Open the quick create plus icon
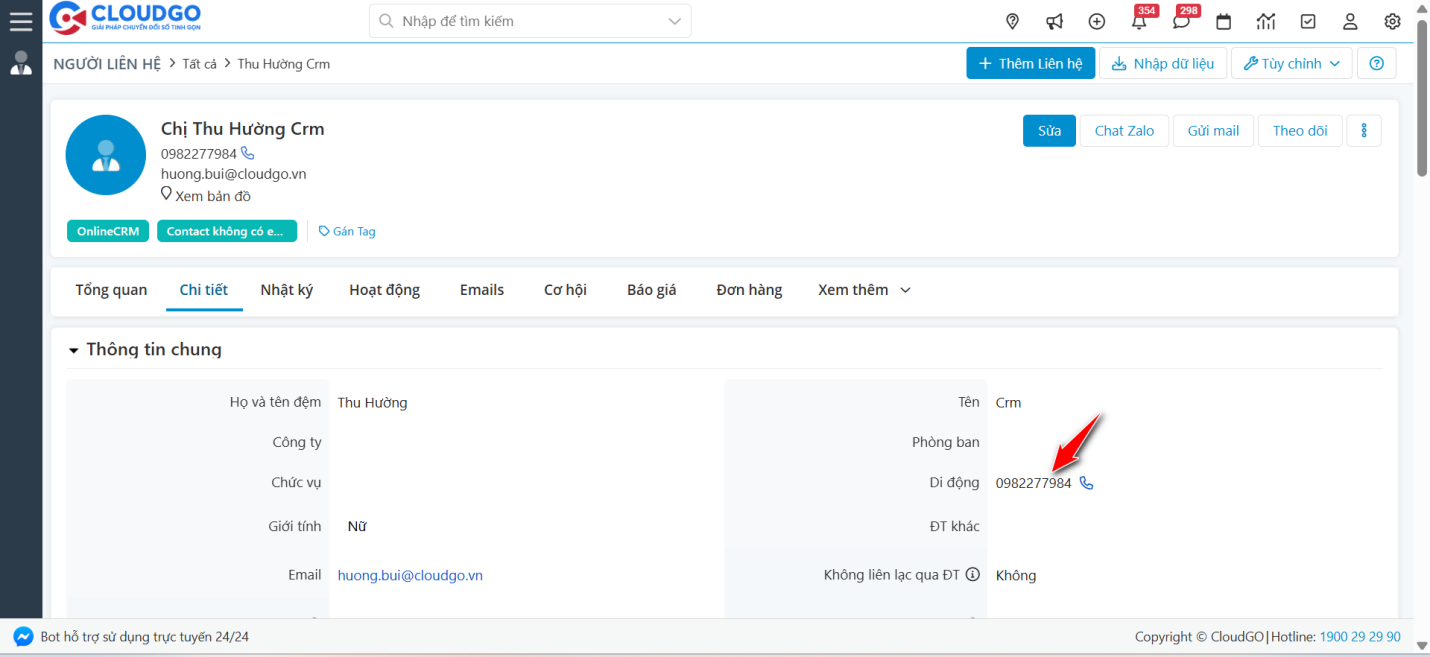The width and height of the screenshot is (1430, 657). point(1096,21)
